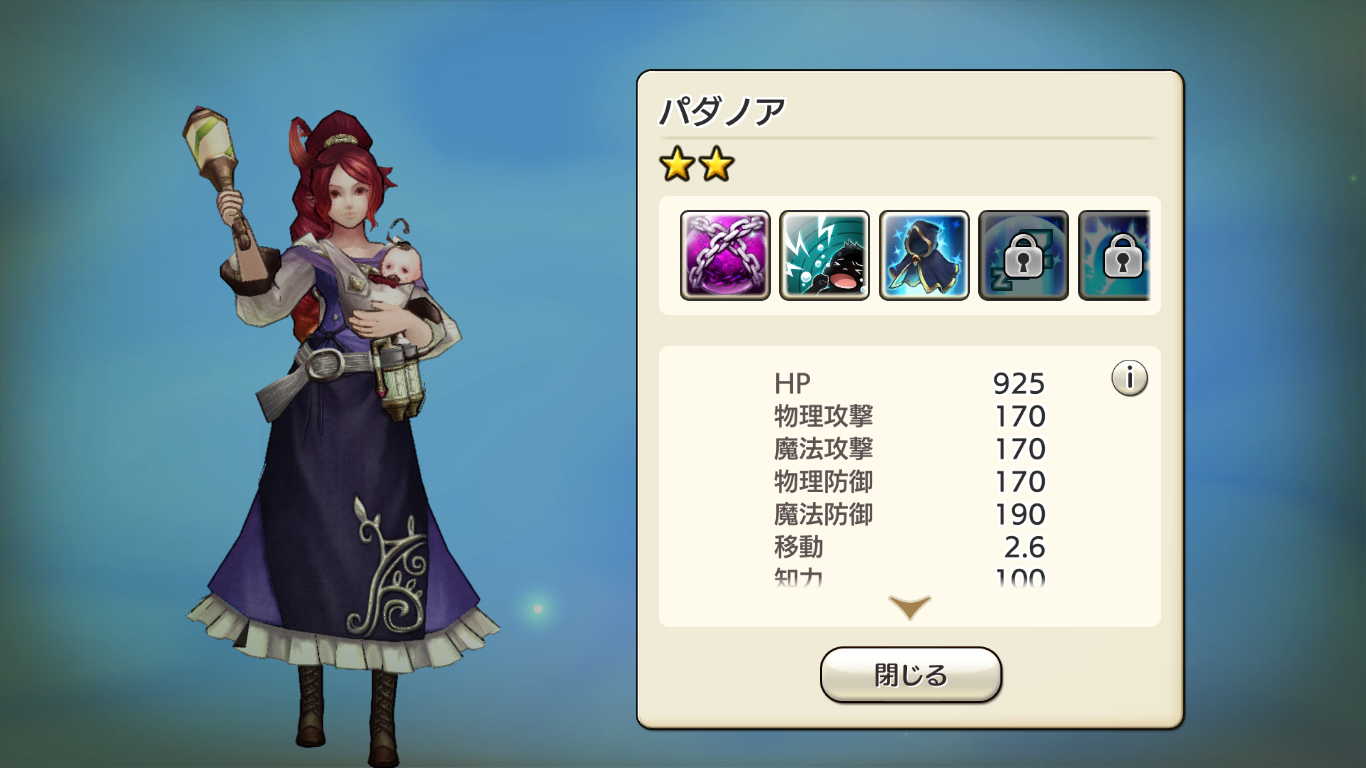Click the first gold rarity star
This screenshot has width=1366, height=768.
click(x=677, y=165)
